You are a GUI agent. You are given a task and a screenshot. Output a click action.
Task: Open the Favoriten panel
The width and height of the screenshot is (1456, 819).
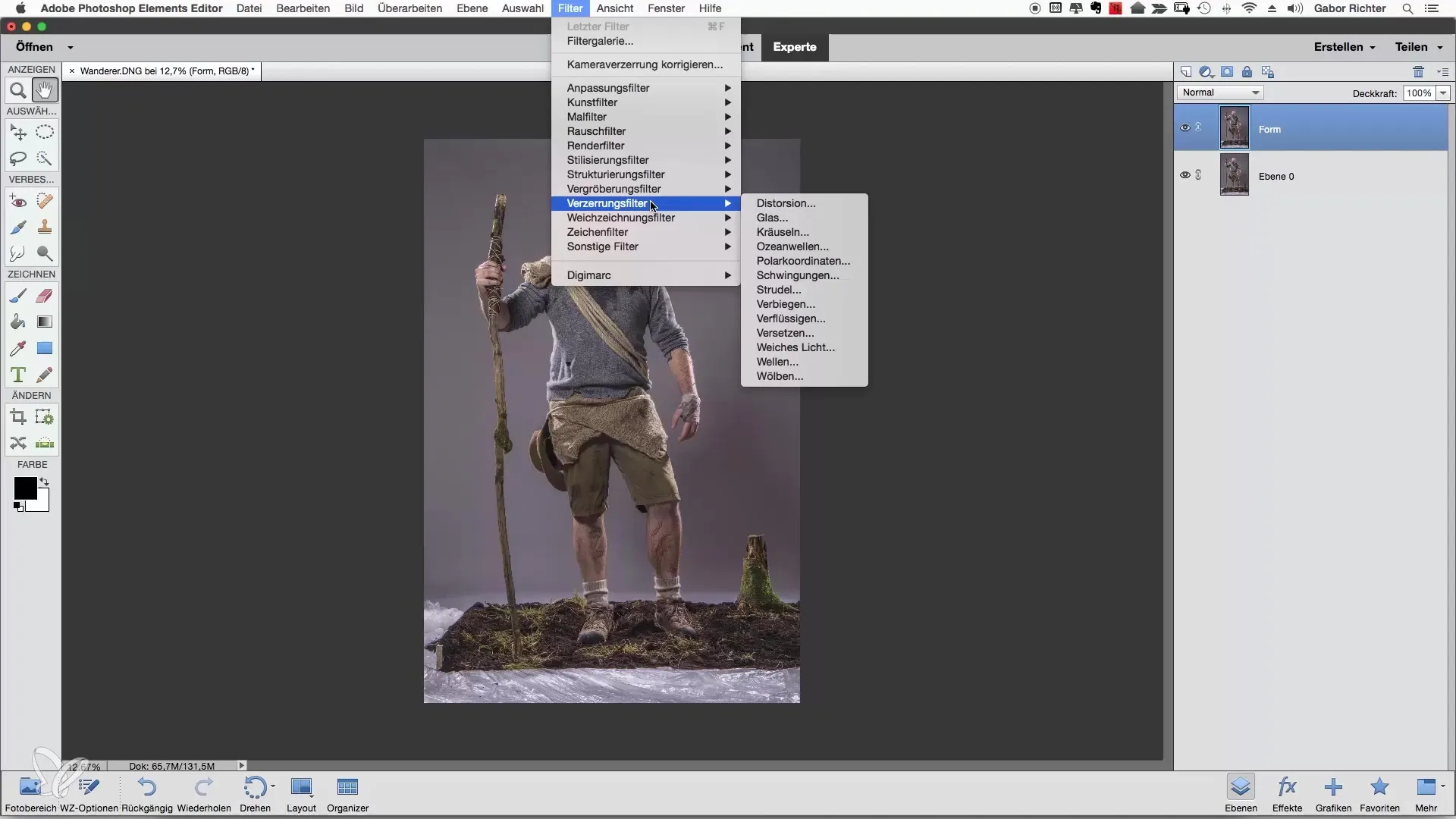(1379, 795)
